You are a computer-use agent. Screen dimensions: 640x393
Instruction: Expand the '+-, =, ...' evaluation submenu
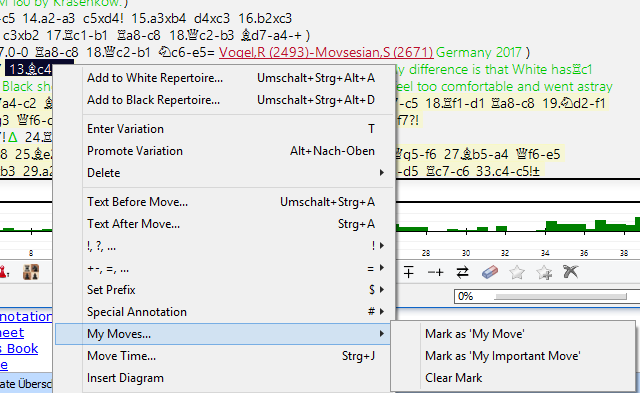click(231, 268)
